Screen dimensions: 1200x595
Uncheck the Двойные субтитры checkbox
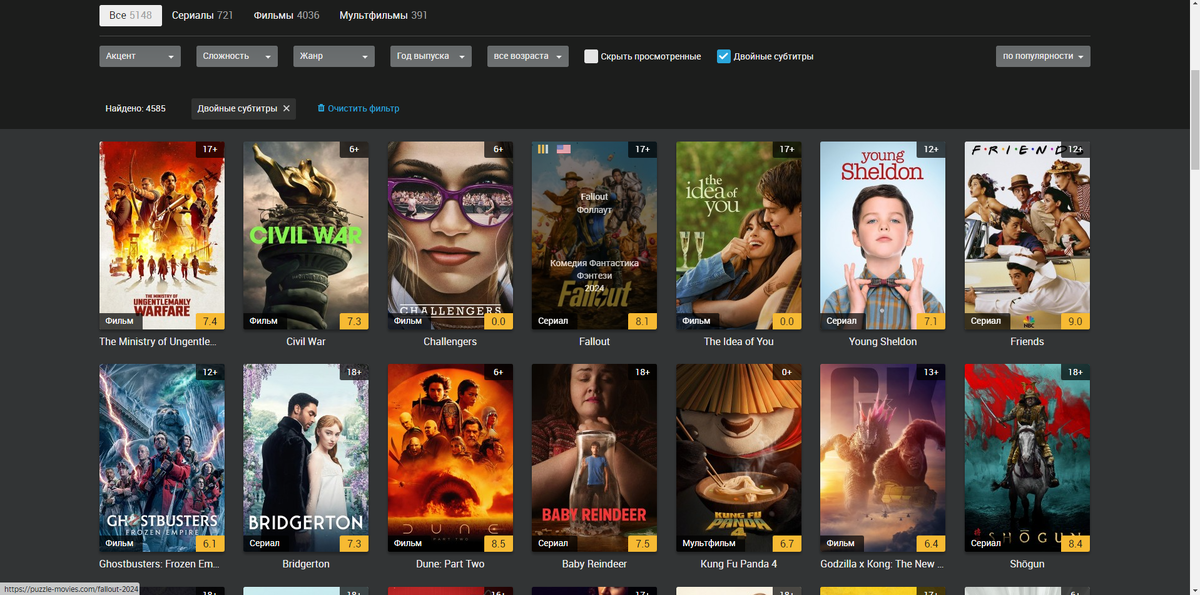tap(724, 56)
